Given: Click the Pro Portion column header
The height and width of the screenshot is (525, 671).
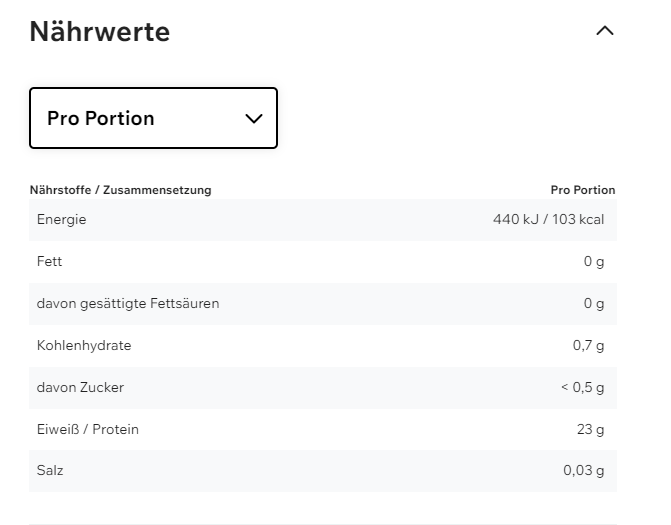Looking at the screenshot, I should [x=583, y=190].
